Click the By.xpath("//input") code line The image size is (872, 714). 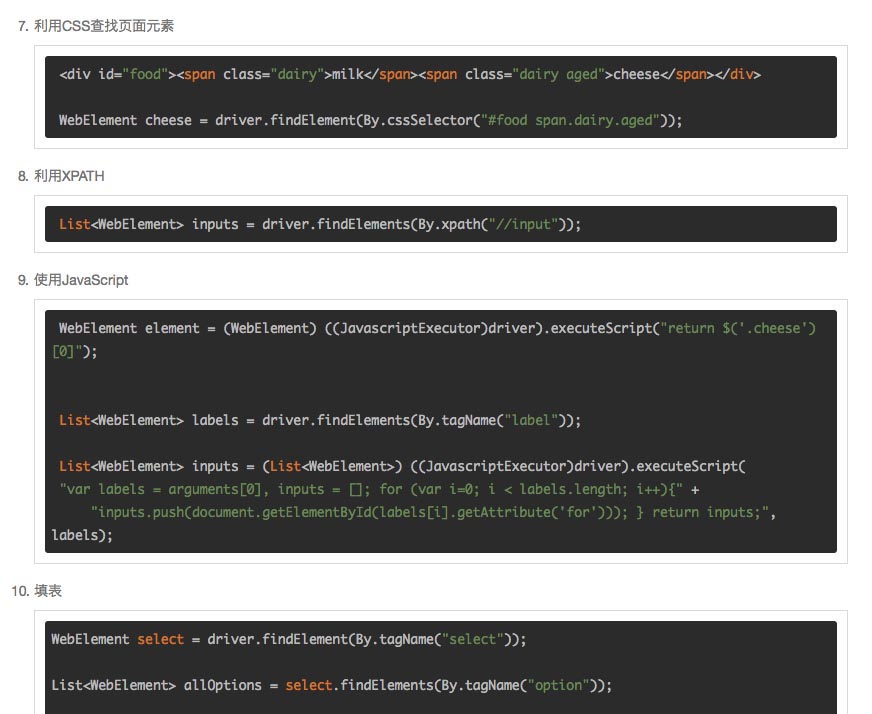(320, 224)
